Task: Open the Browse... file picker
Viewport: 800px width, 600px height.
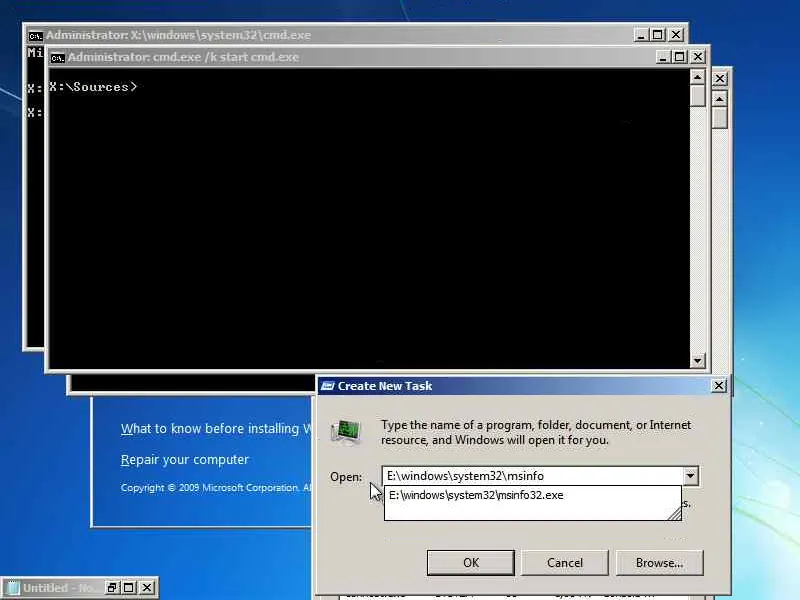Action: (659, 562)
